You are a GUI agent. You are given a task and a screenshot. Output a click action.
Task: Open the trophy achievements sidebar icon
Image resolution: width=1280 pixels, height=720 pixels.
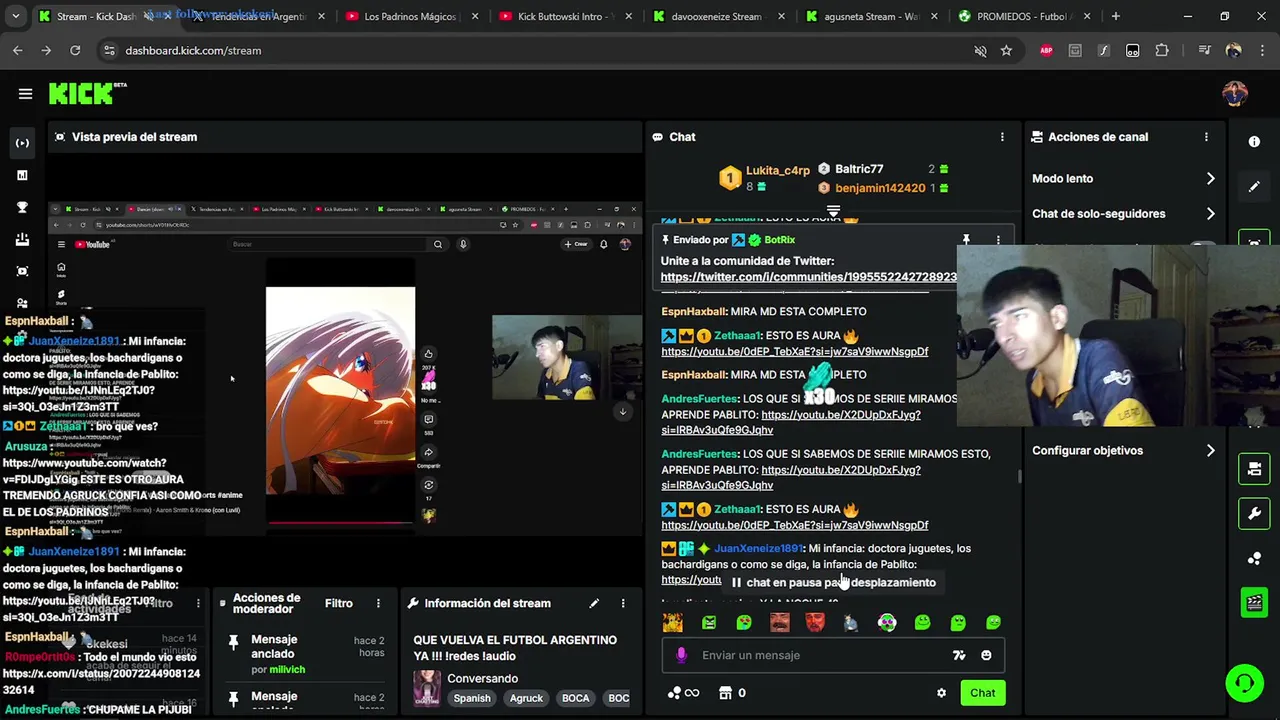(22, 207)
